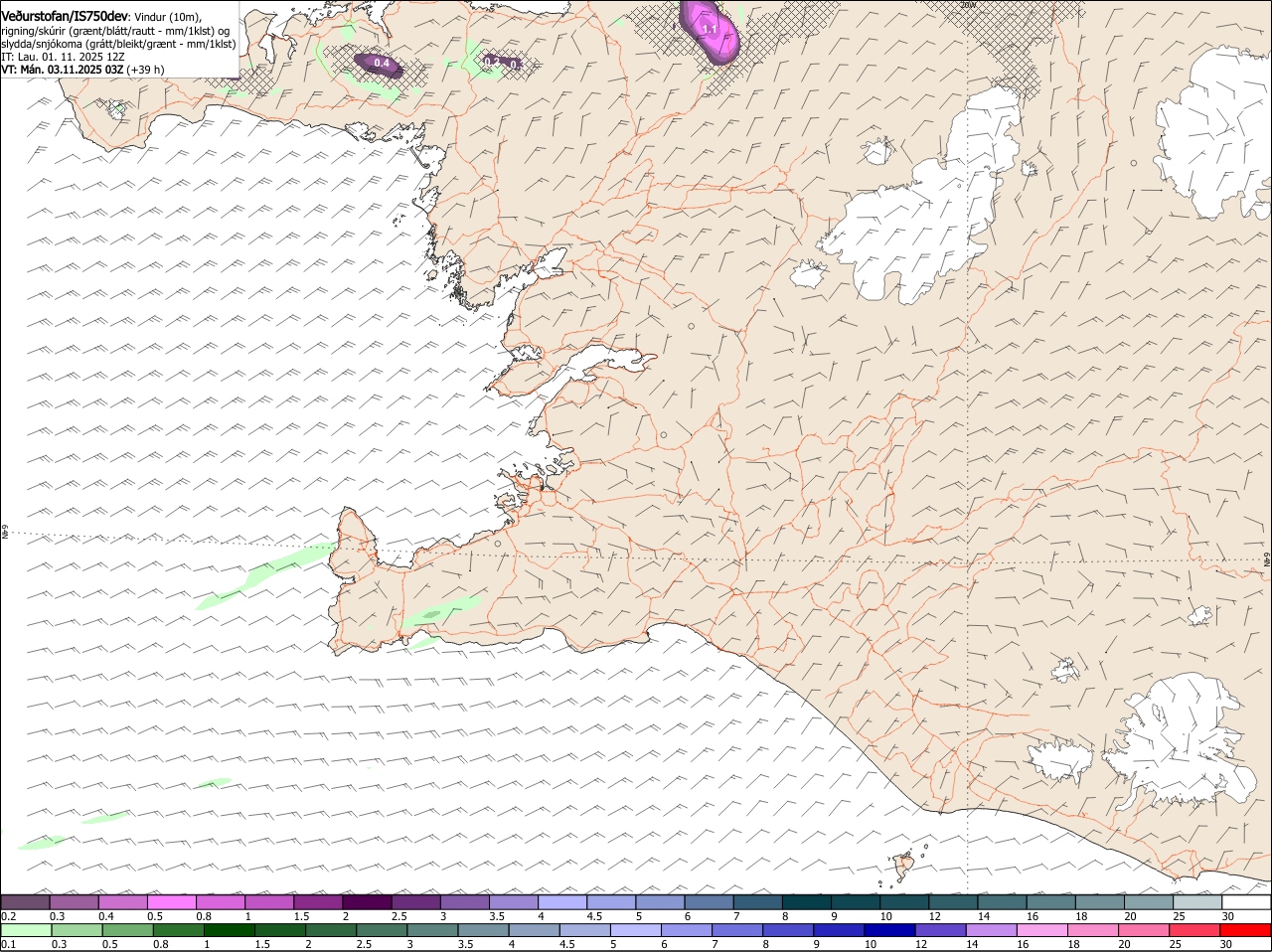
Task: Click the Veðurstofan/IS750dev title text
Action: (65, 15)
